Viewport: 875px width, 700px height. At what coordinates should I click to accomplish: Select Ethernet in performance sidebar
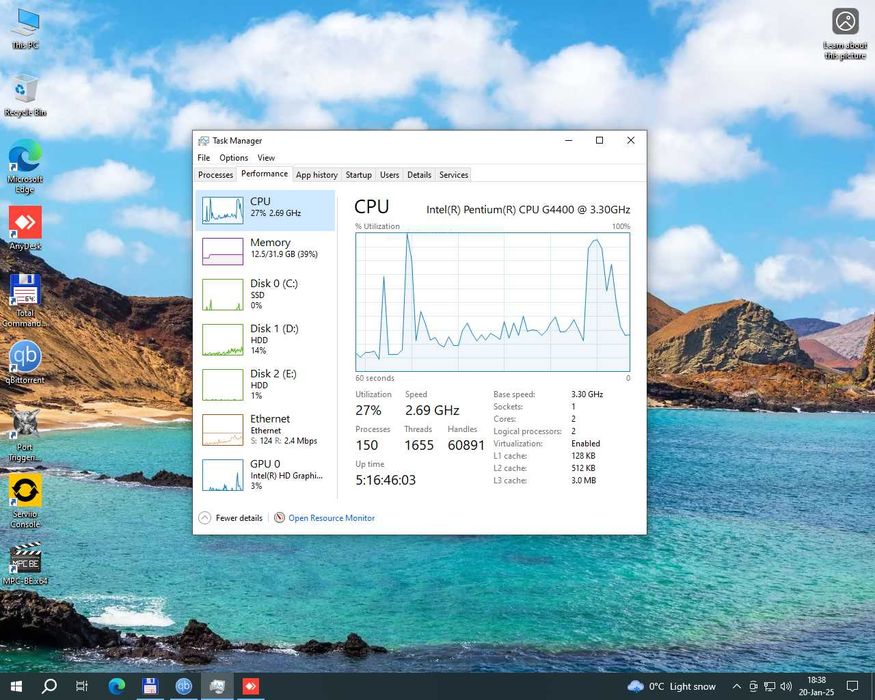pos(266,430)
